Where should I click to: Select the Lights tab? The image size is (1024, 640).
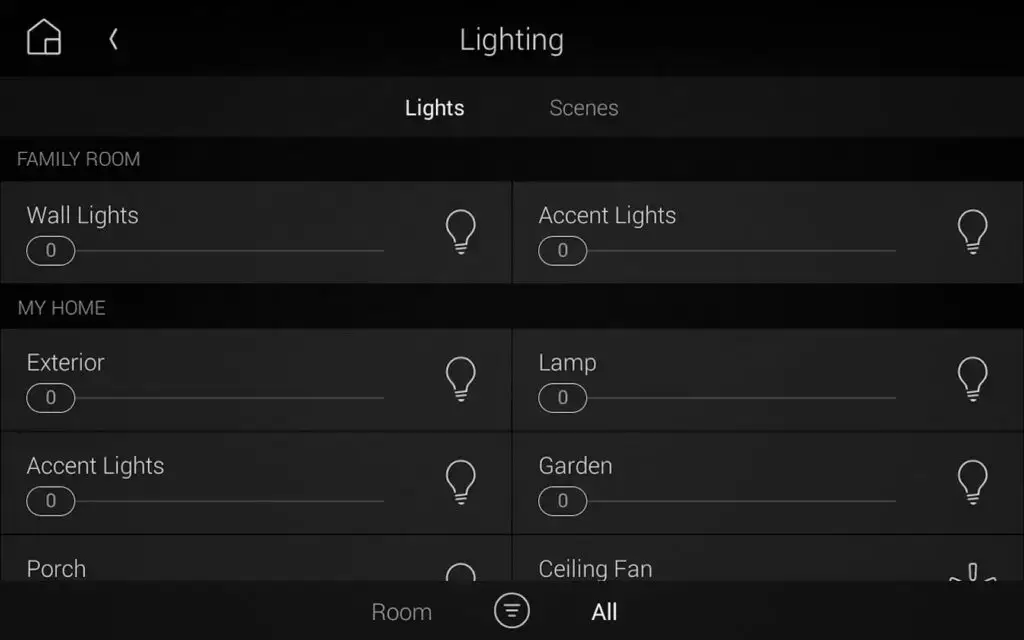click(x=434, y=108)
